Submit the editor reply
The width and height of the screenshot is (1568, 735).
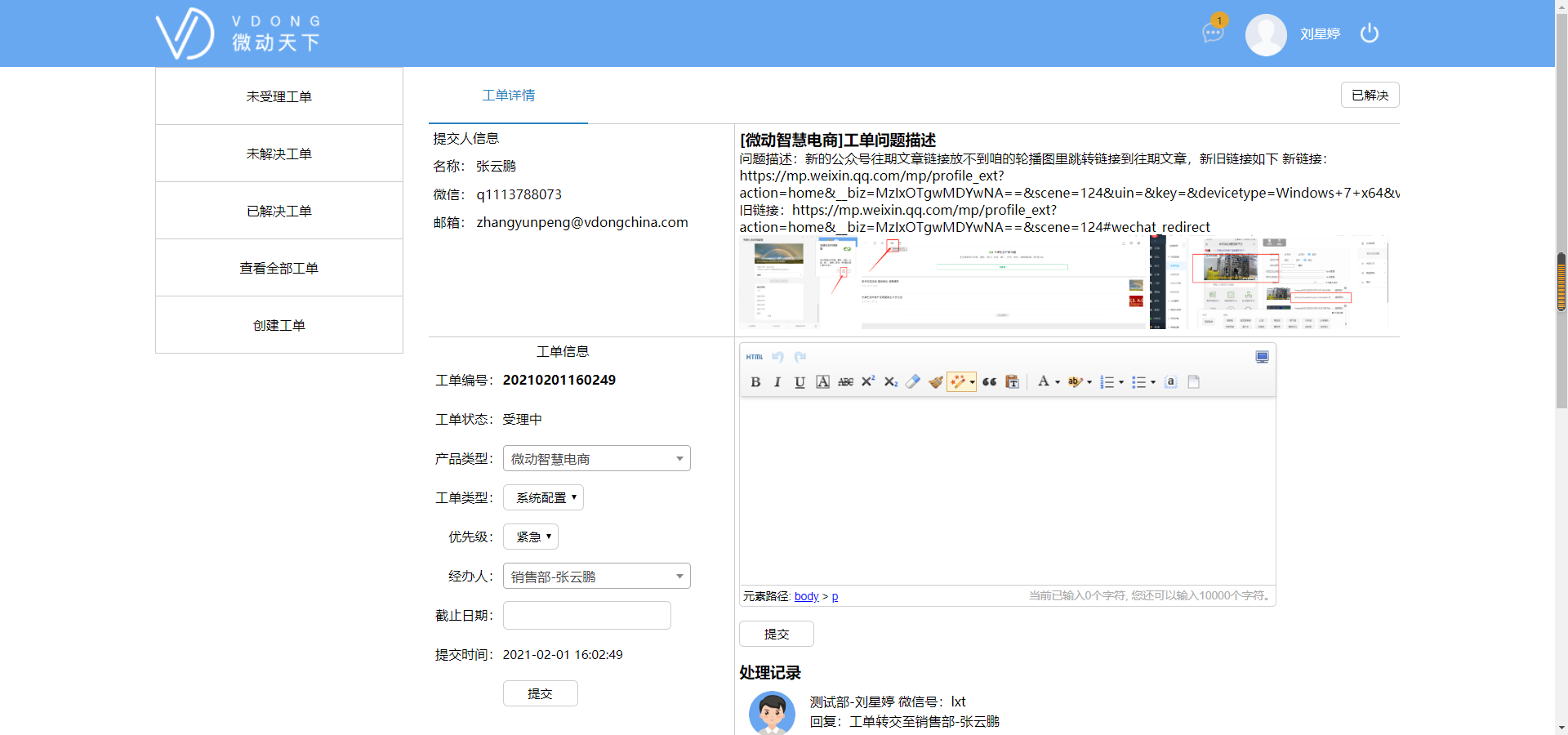[x=777, y=634]
